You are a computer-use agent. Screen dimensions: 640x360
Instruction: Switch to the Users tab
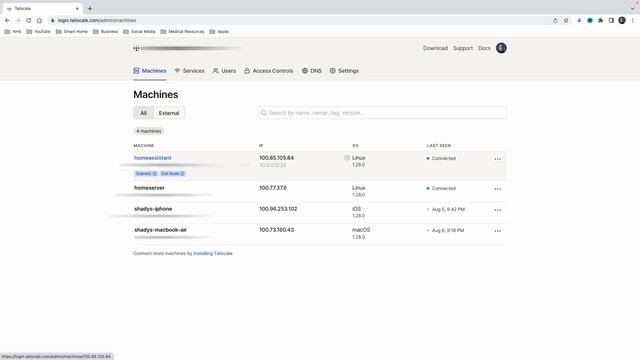224,71
